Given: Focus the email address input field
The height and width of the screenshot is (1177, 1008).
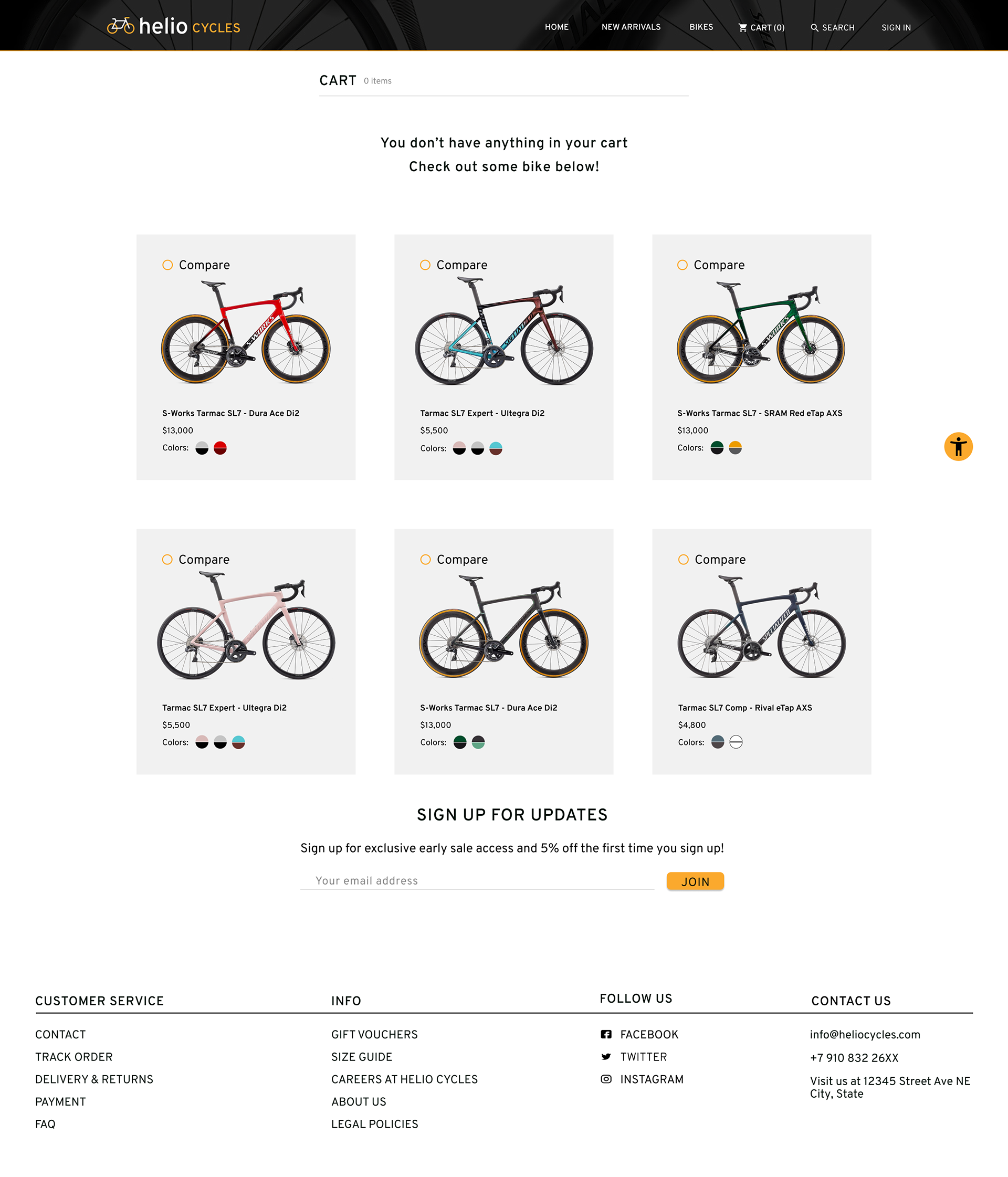Looking at the screenshot, I should pyautogui.click(x=477, y=880).
